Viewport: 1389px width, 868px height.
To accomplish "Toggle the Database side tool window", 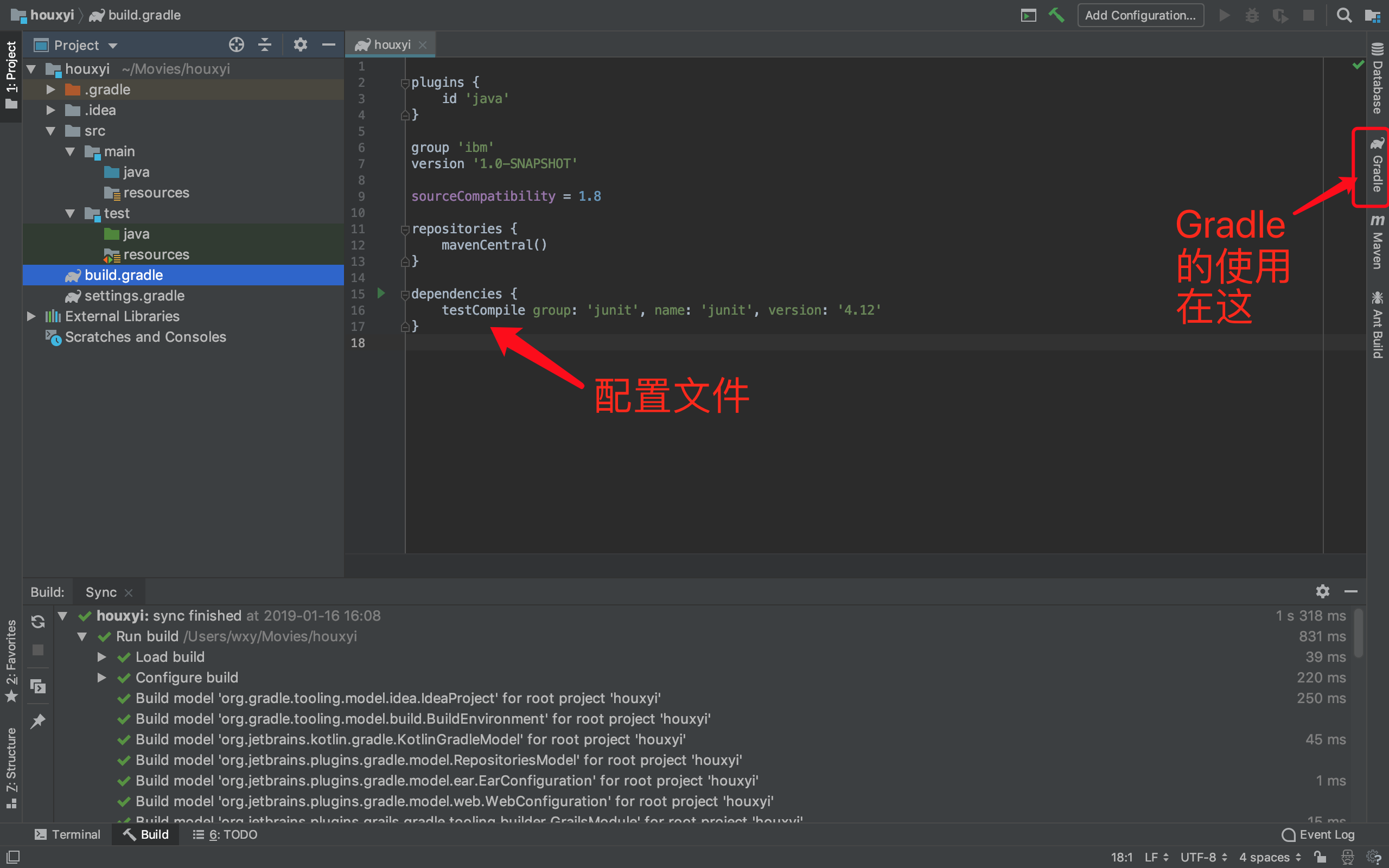I will click(1377, 79).
